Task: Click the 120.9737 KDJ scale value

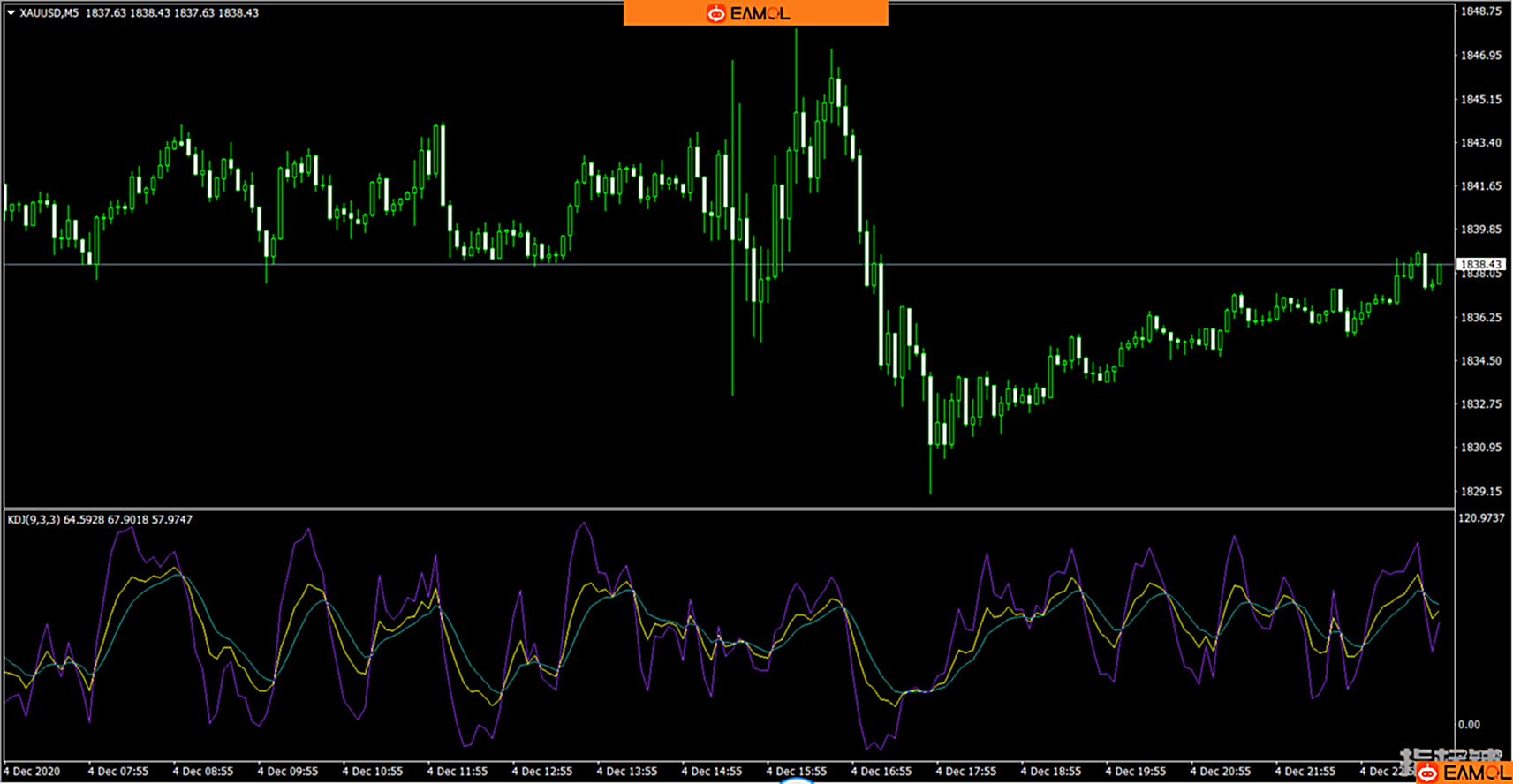Action: tap(1481, 518)
